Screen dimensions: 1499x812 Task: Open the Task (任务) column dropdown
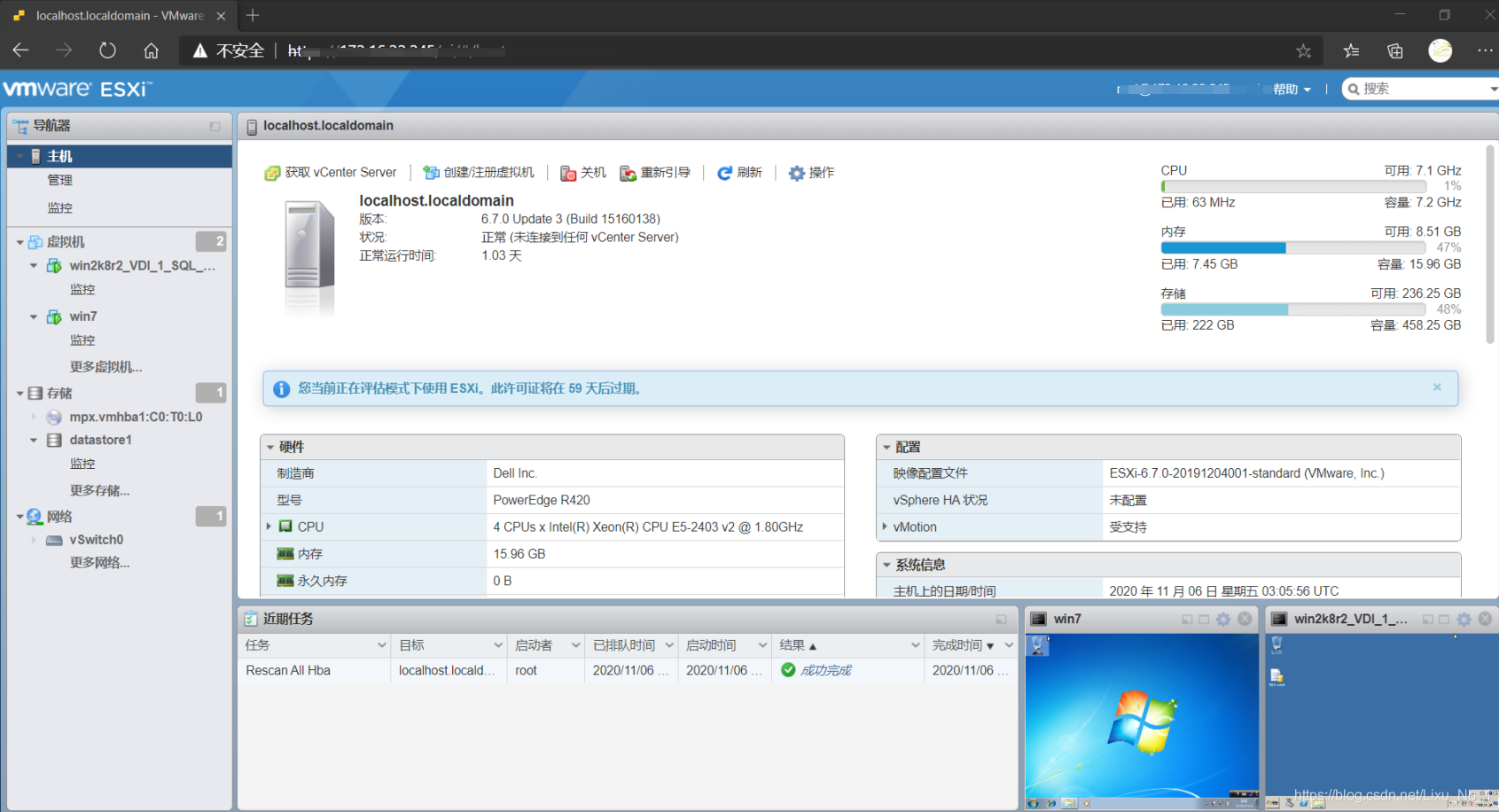pyautogui.click(x=381, y=645)
